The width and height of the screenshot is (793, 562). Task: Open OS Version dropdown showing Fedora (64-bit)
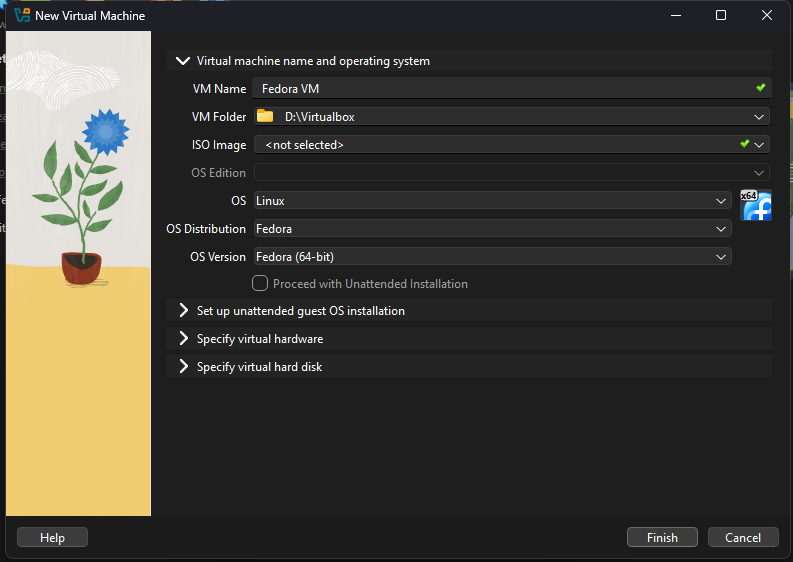(x=493, y=256)
